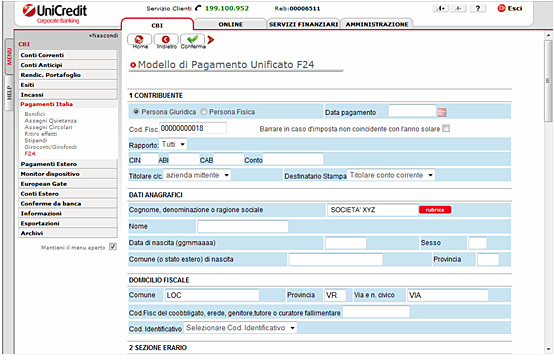
Task: Open F24 submenu link
Action: point(30,153)
